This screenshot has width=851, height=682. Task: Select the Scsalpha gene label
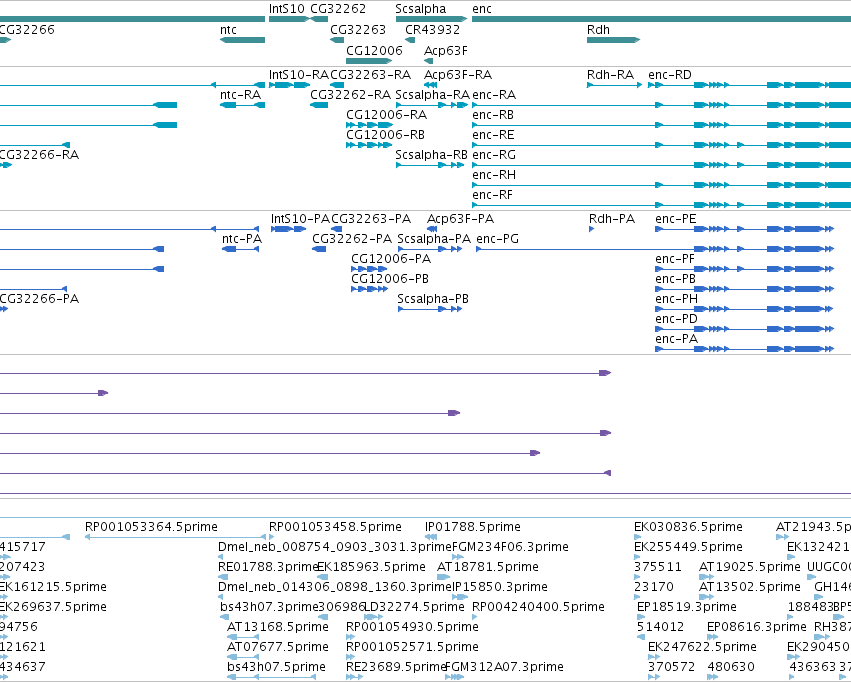tap(421, 9)
